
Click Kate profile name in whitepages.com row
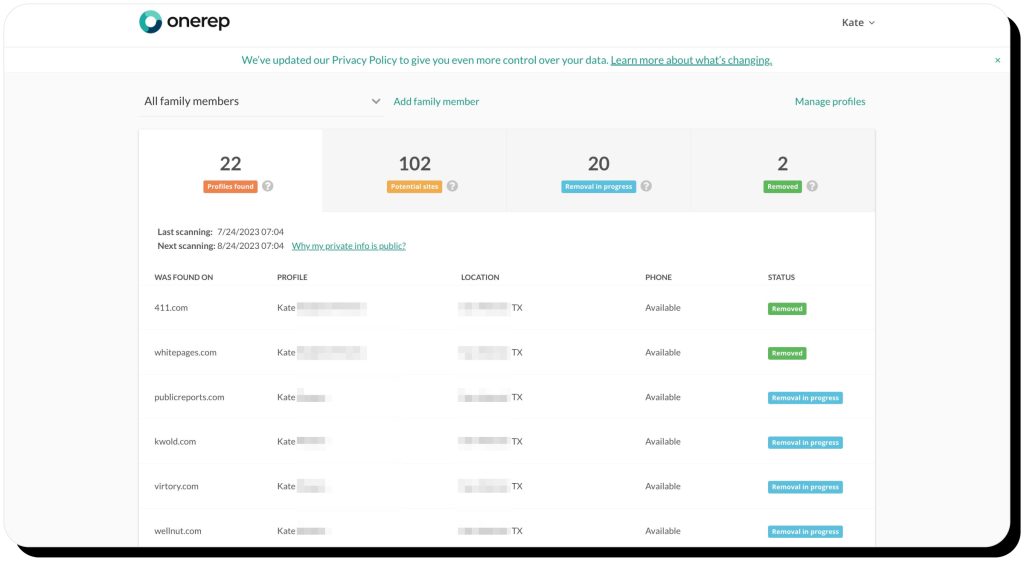point(286,353)
